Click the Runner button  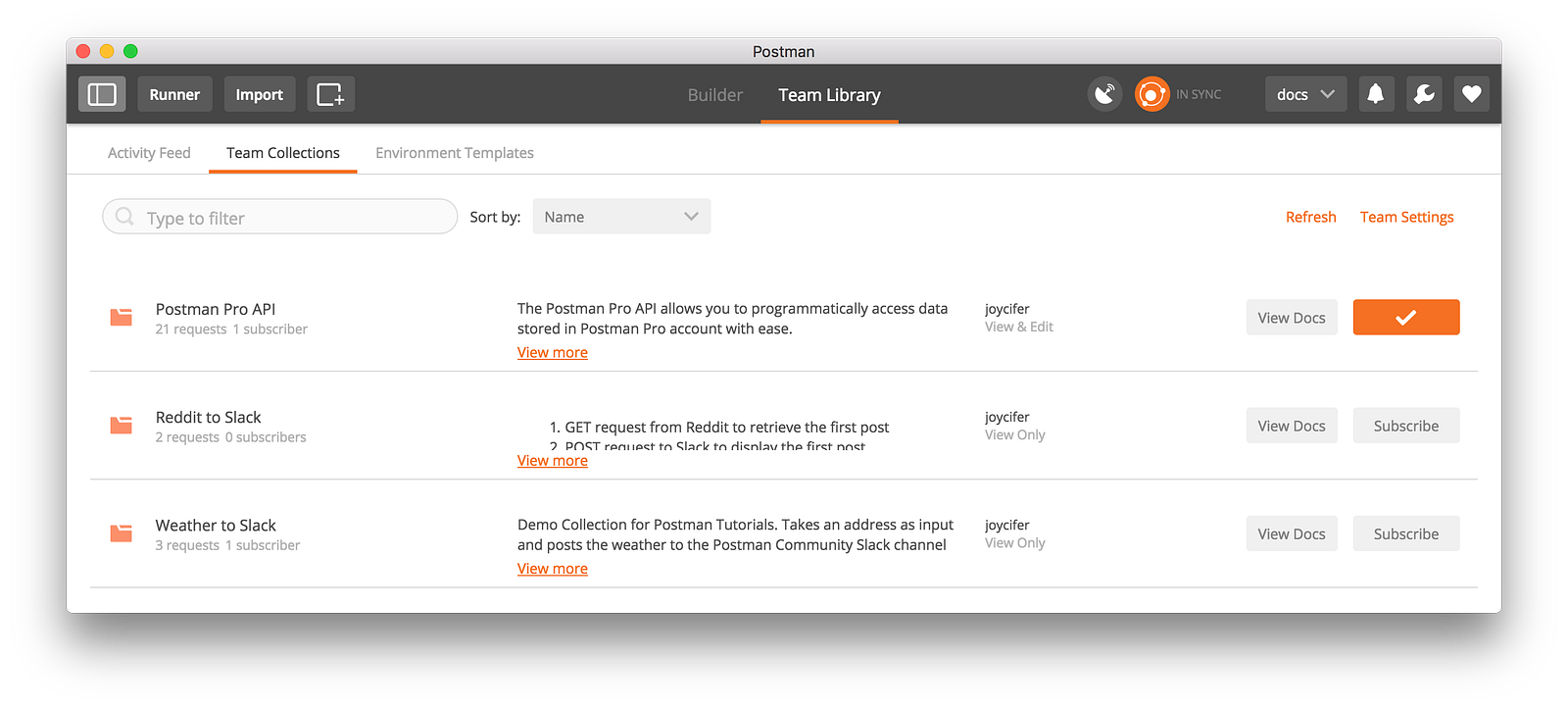coord(174,94)
